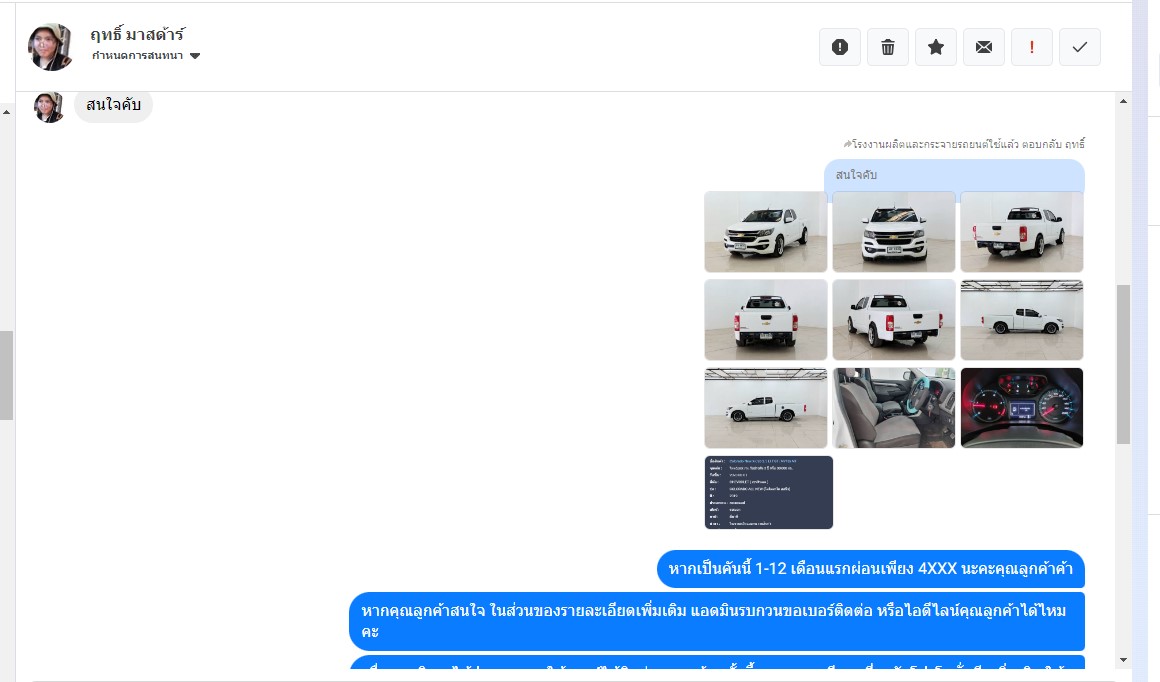The image size is (1160, 682).
Task: Click the contact name ฤทธิ์ มาสด้าร์
Action: point(138,34)
